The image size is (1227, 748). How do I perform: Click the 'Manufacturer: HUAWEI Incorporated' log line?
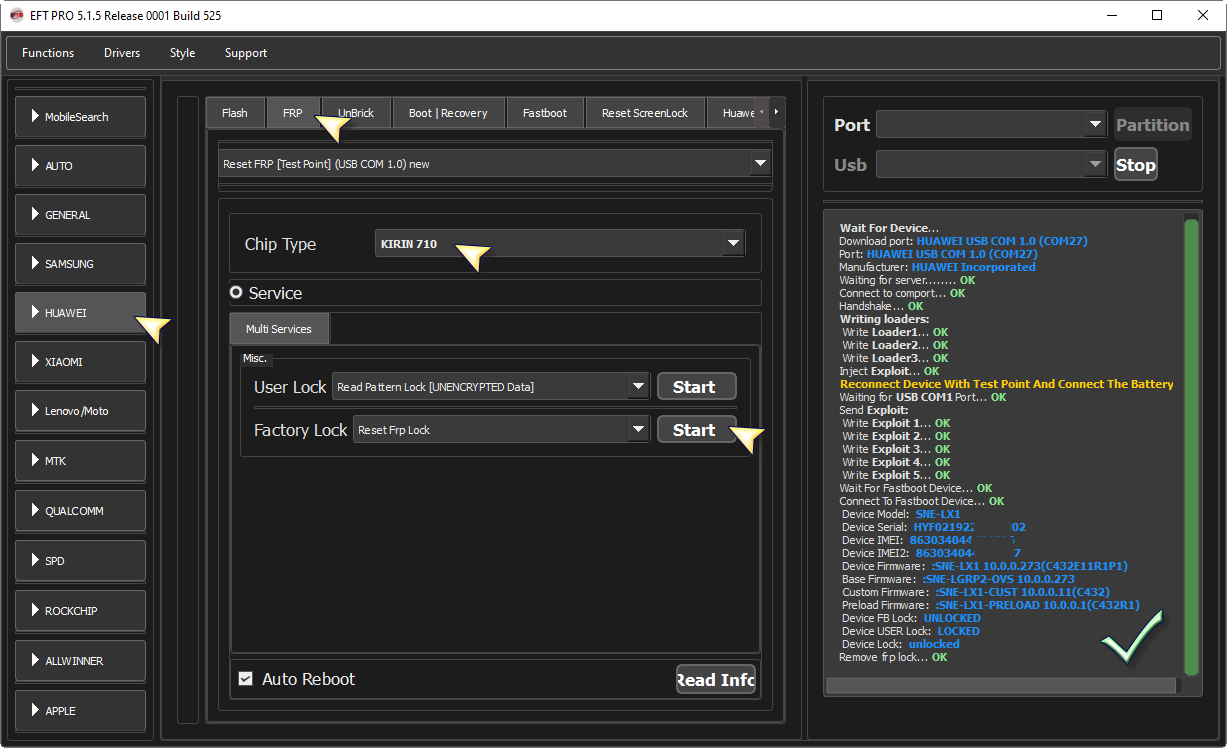click(x=937, y=267)
